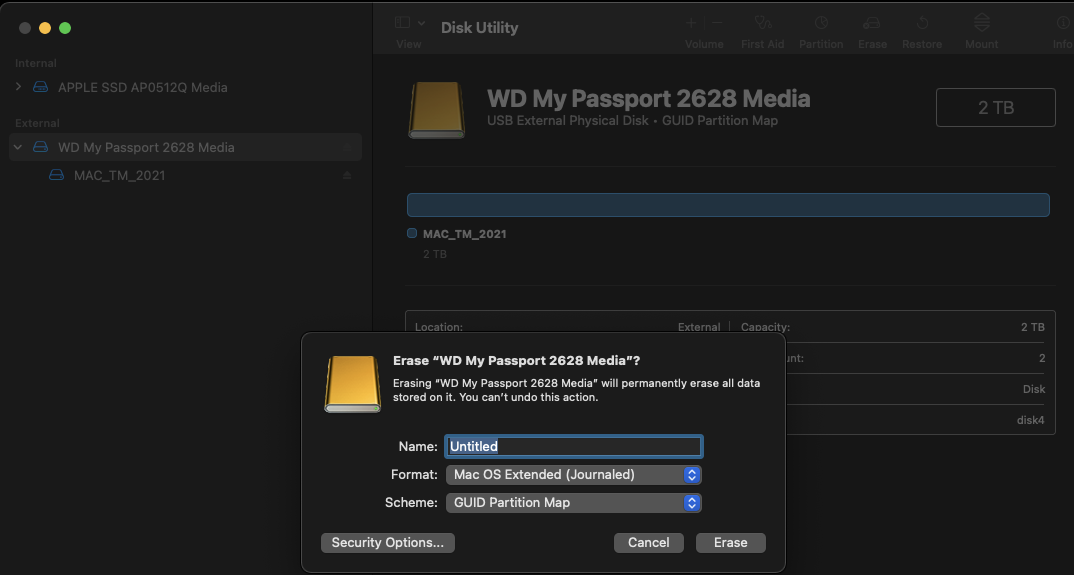Select the MAC_TM_2021 volume in sidebar
Image resolution: width=1074 pixels, height=575 pixels.
coord(119,175)
